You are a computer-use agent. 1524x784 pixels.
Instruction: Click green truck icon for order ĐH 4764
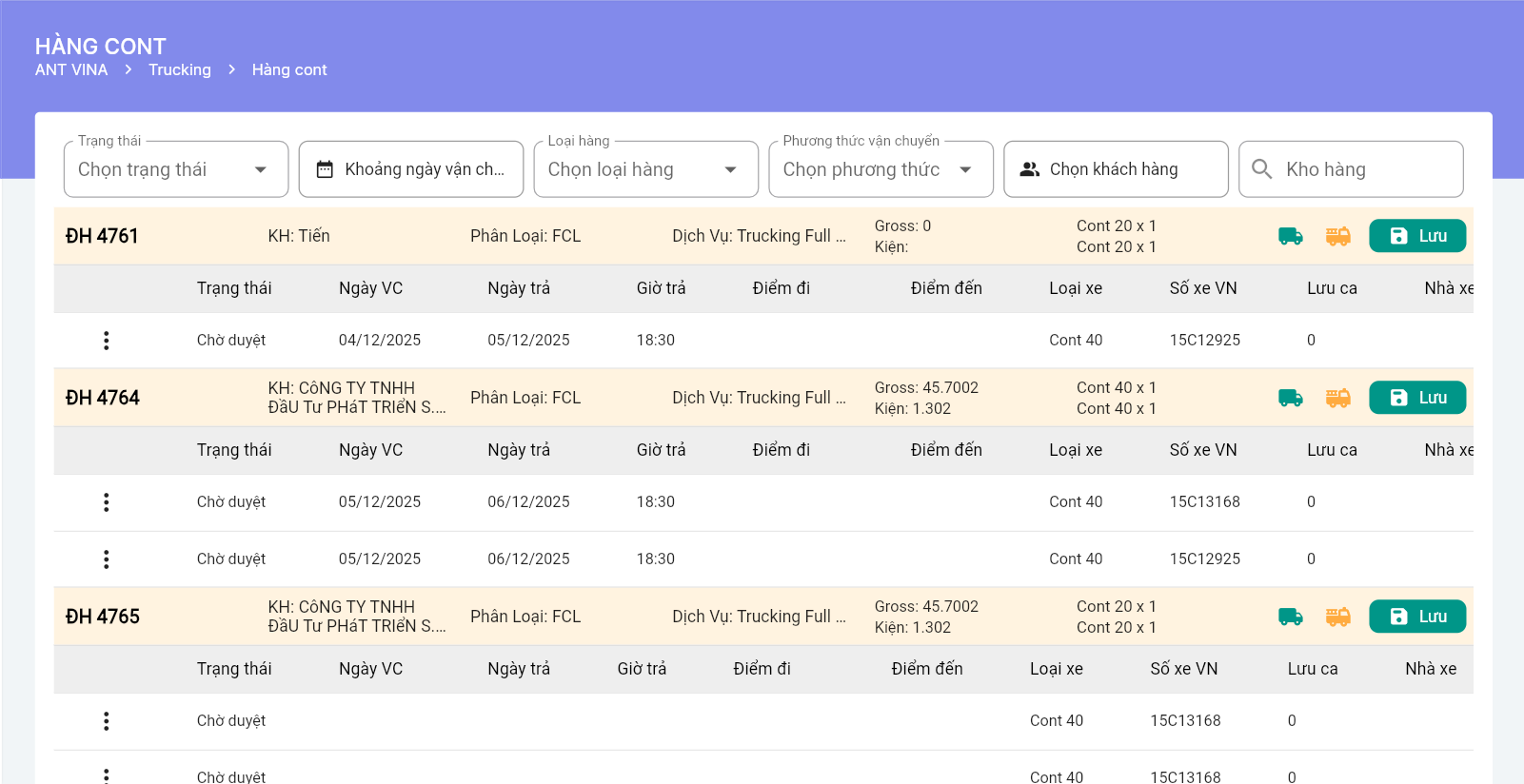(1290, 398)
